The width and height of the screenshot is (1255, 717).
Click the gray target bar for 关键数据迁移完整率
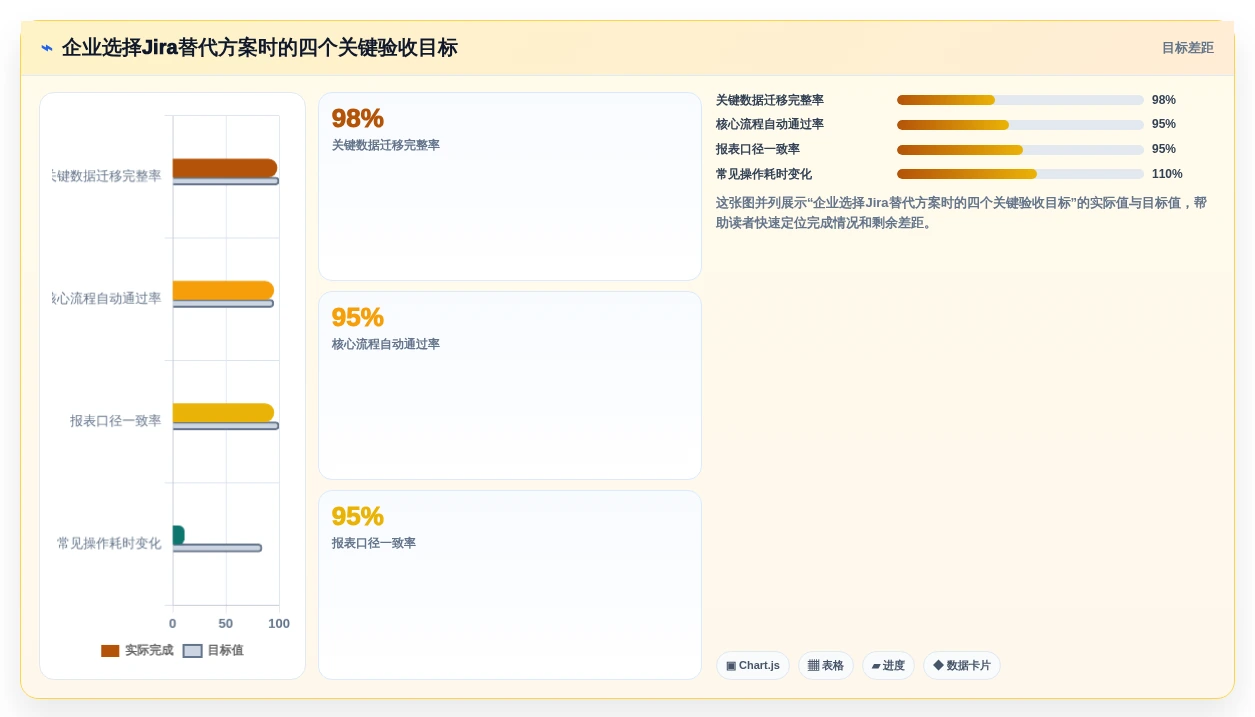click(226, 181)
